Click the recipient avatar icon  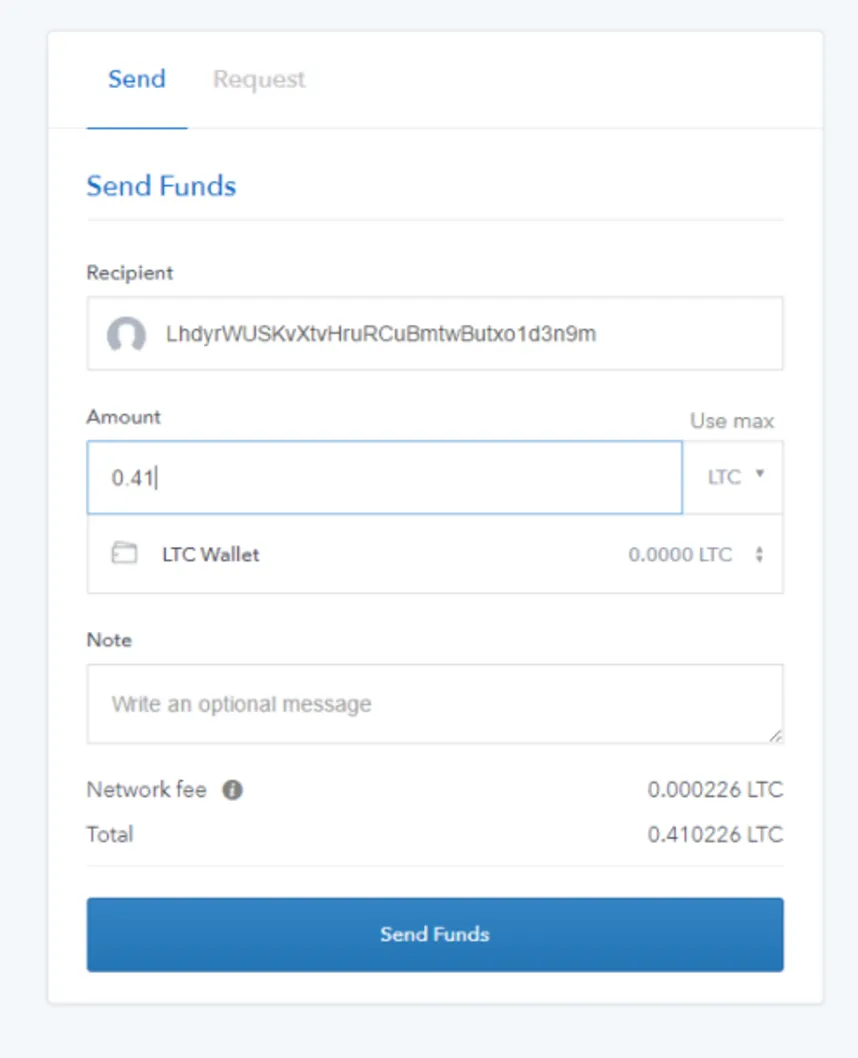pos(126,334)
